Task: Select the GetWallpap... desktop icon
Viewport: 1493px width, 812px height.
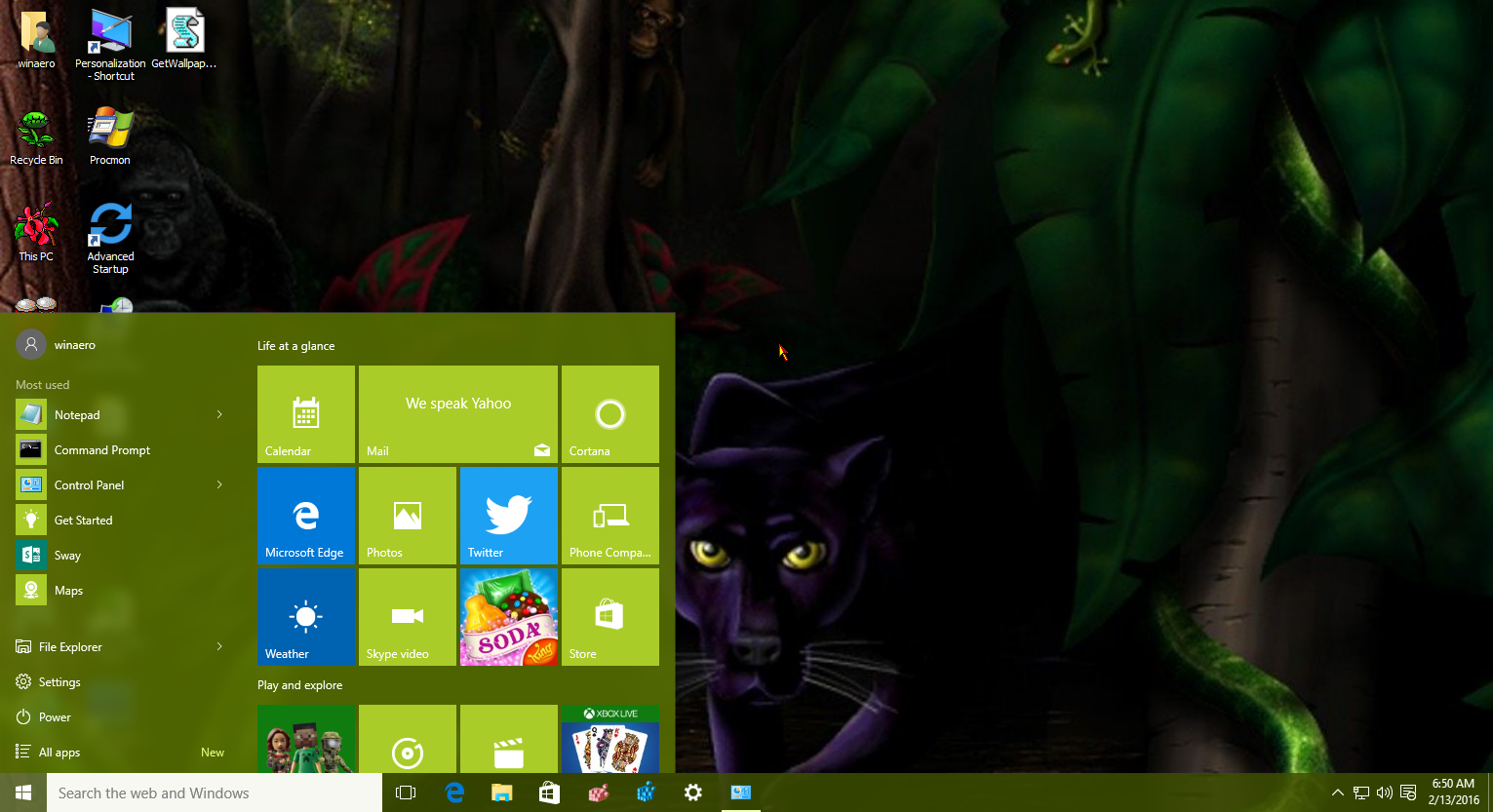Action: [x=183, y=40]
